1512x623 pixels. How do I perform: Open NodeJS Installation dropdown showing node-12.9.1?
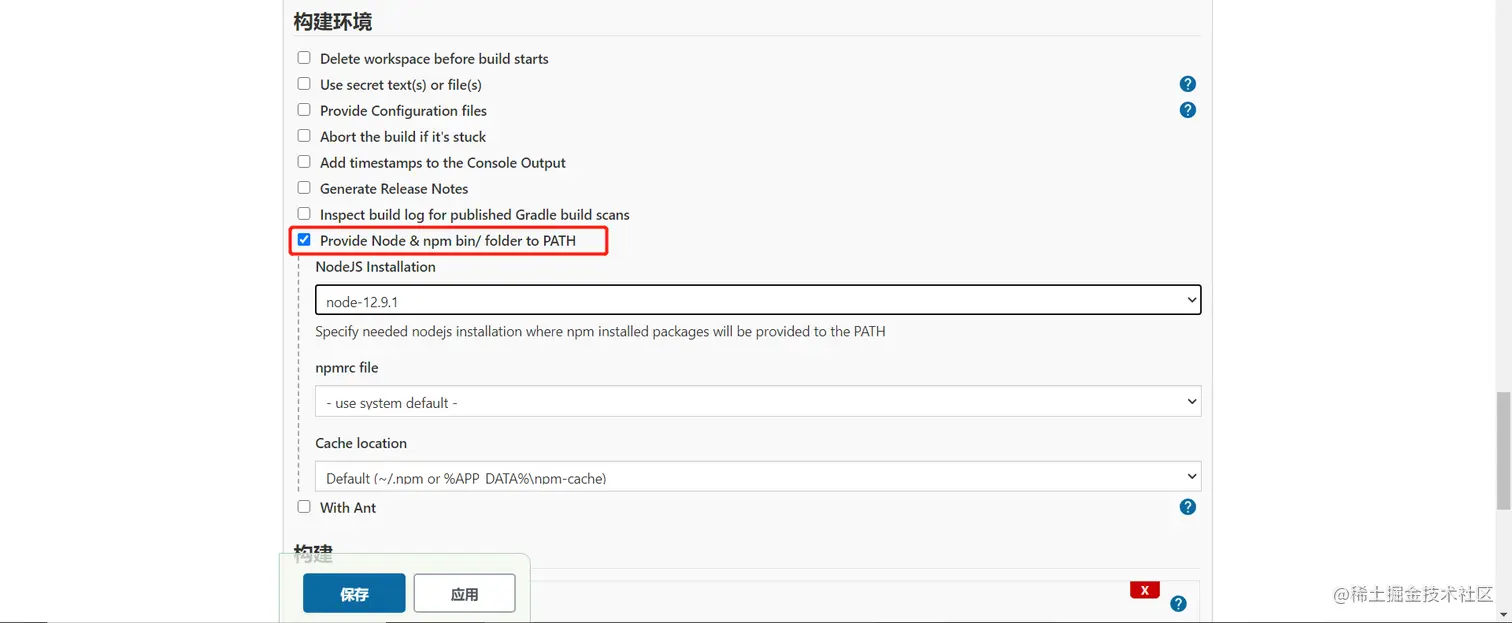pyautogui.click(x=758, y=300)
